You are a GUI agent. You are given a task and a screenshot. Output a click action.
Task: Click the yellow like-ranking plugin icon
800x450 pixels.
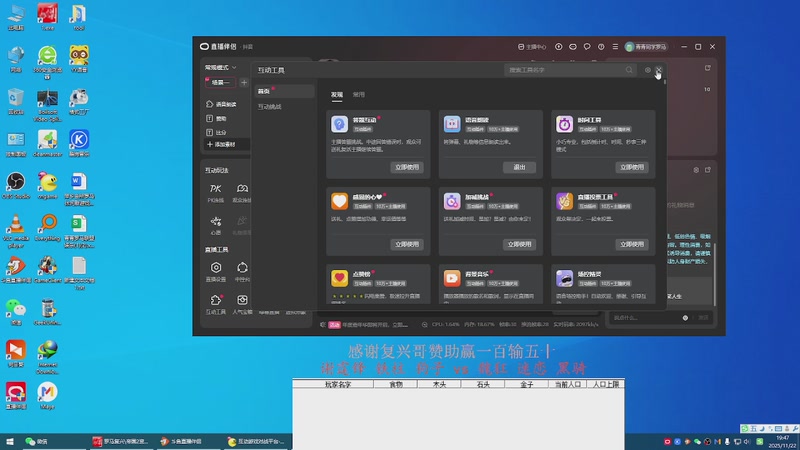tap(339, 278)
